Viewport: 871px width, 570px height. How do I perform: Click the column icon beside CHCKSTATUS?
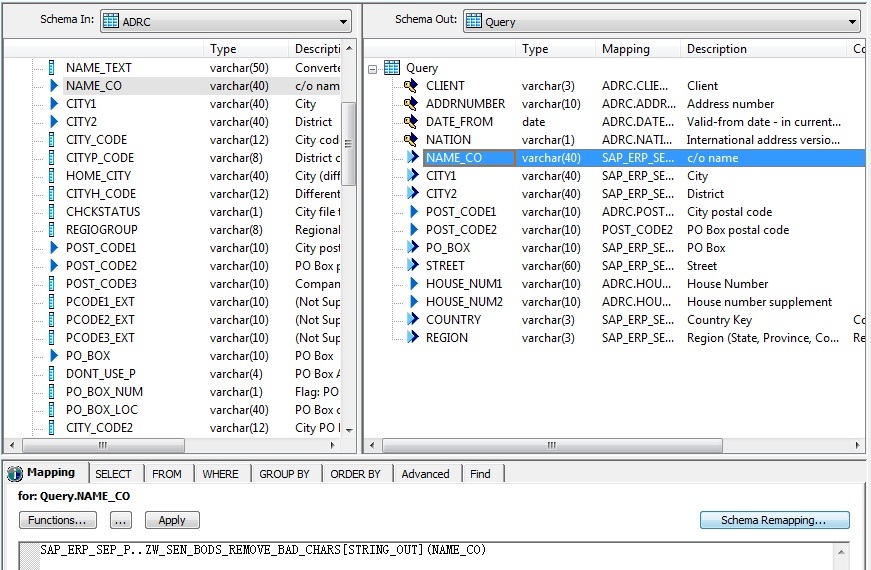(x=52, y=212)
